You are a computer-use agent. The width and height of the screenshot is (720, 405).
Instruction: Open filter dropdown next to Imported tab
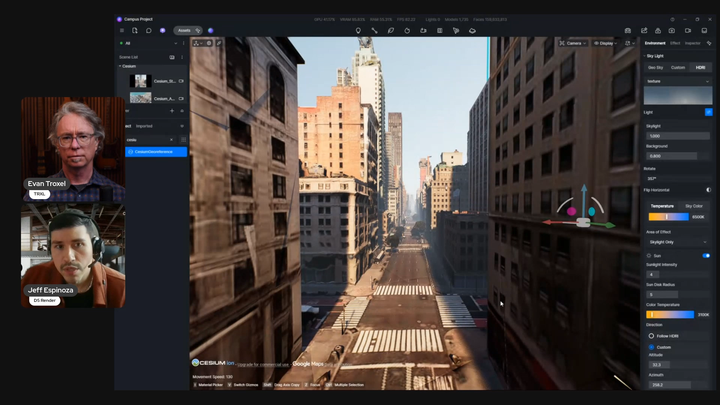[x=182, y=126]
